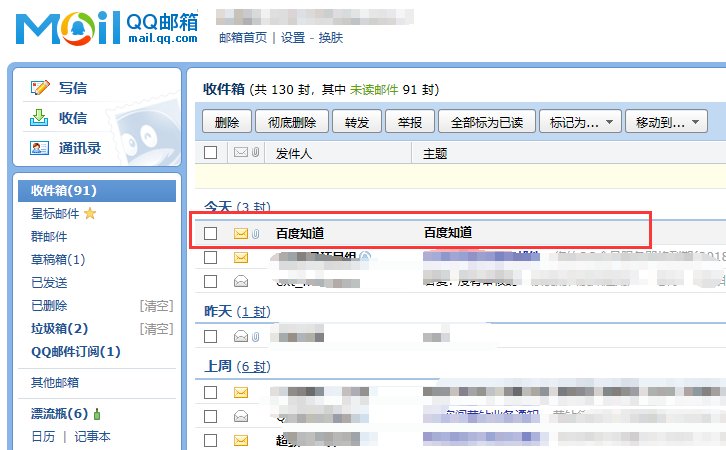Collapse the 昨天 (1 封) group
Viewport: 726px width, 450px height.
(237, 312)
